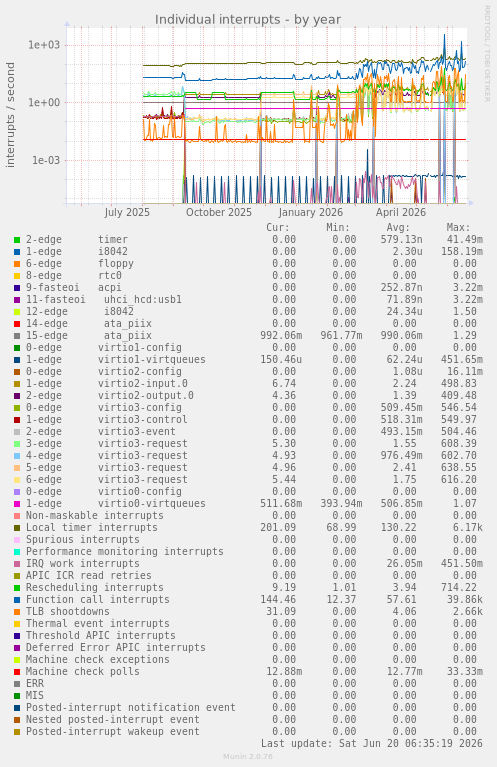Click the Min: column header
The height and width of the screenshot is (767, 497).
(338, 227)
